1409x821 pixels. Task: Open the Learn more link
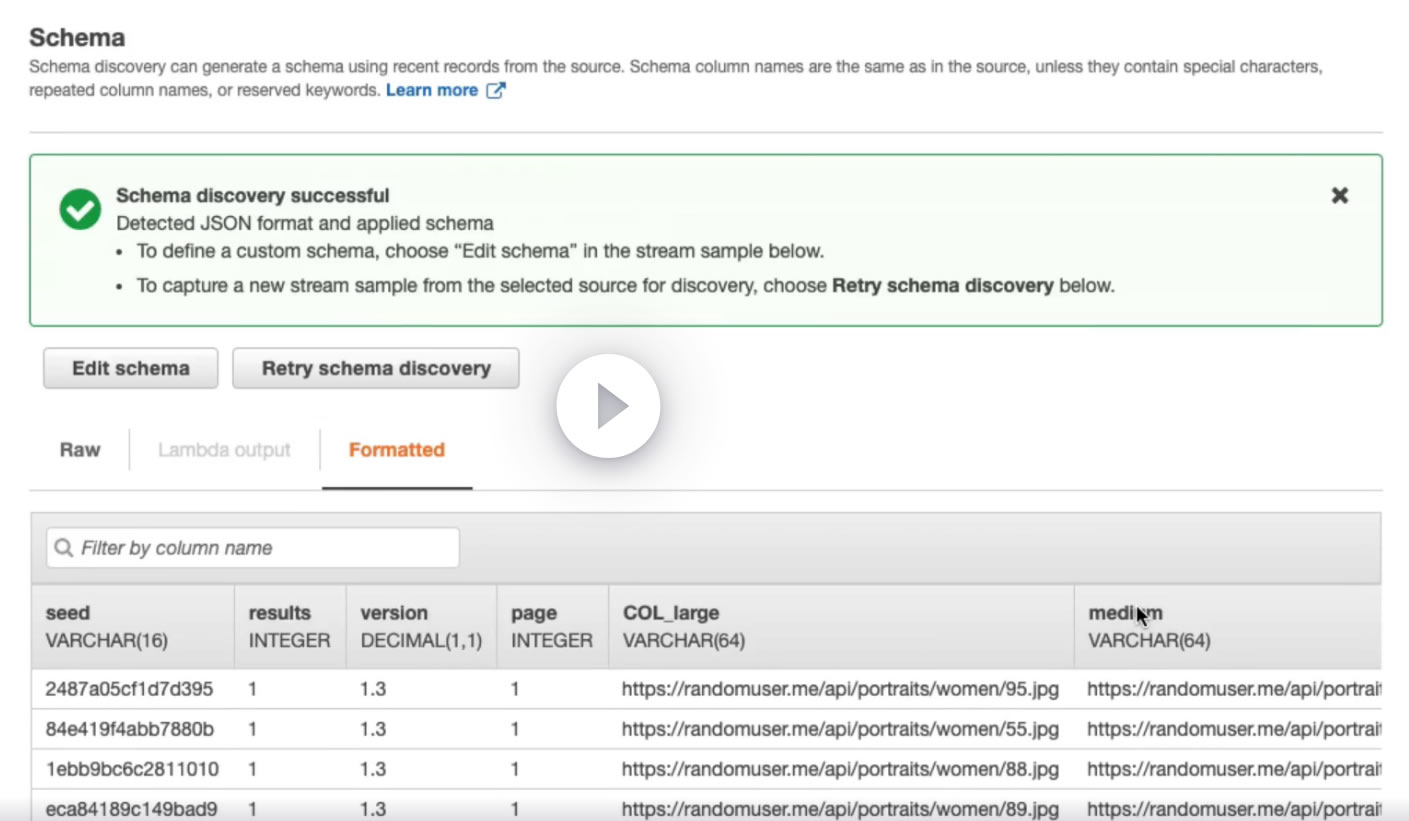point(432,90)
